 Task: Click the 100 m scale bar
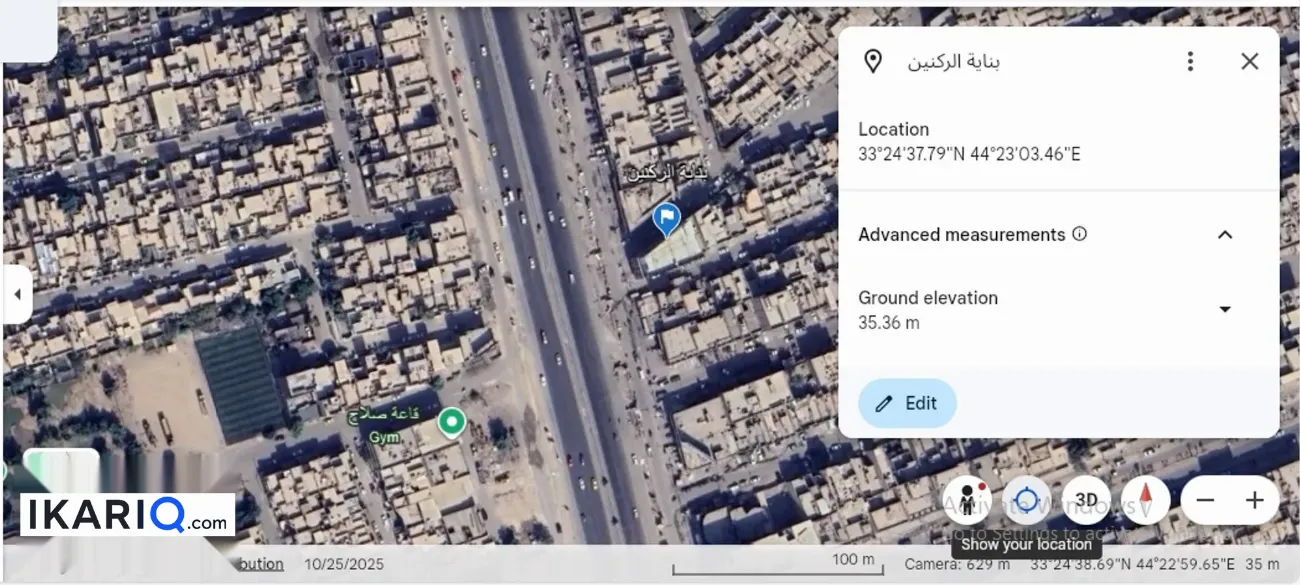pos(778,565)
